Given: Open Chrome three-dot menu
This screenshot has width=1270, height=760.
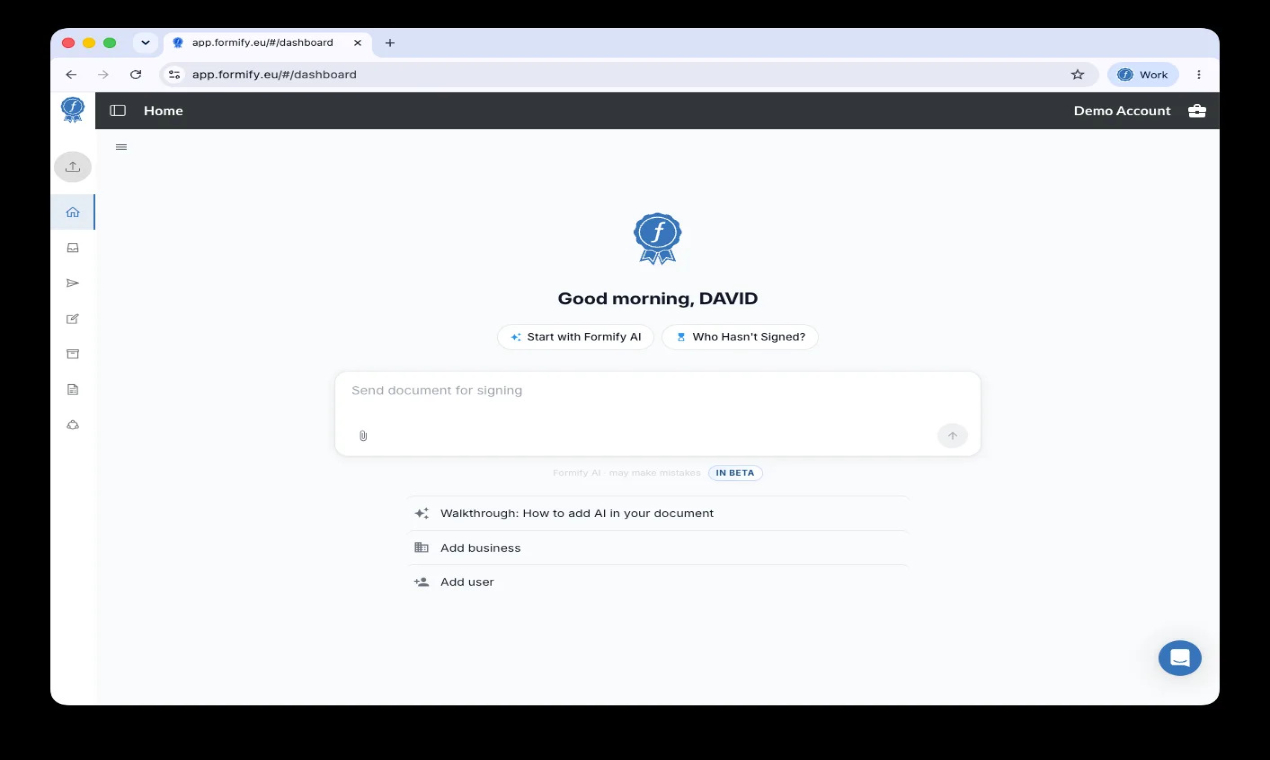Looking at the screenshot, I should pos(1199,74).
